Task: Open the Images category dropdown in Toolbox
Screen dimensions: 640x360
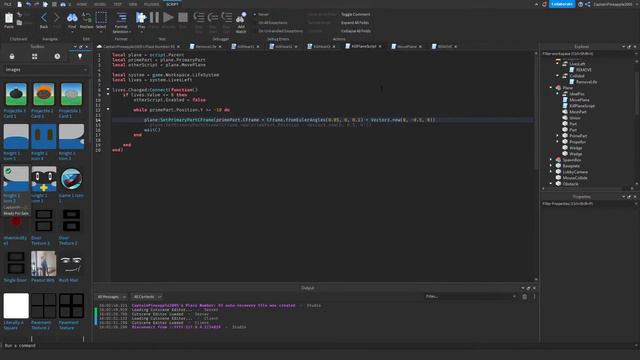Action: click(x=46, y=70)
